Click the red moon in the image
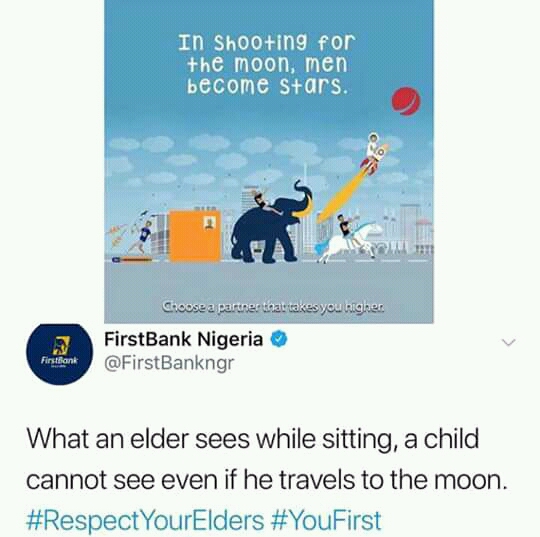Screen dimensions: 540x537 (406, 101)
